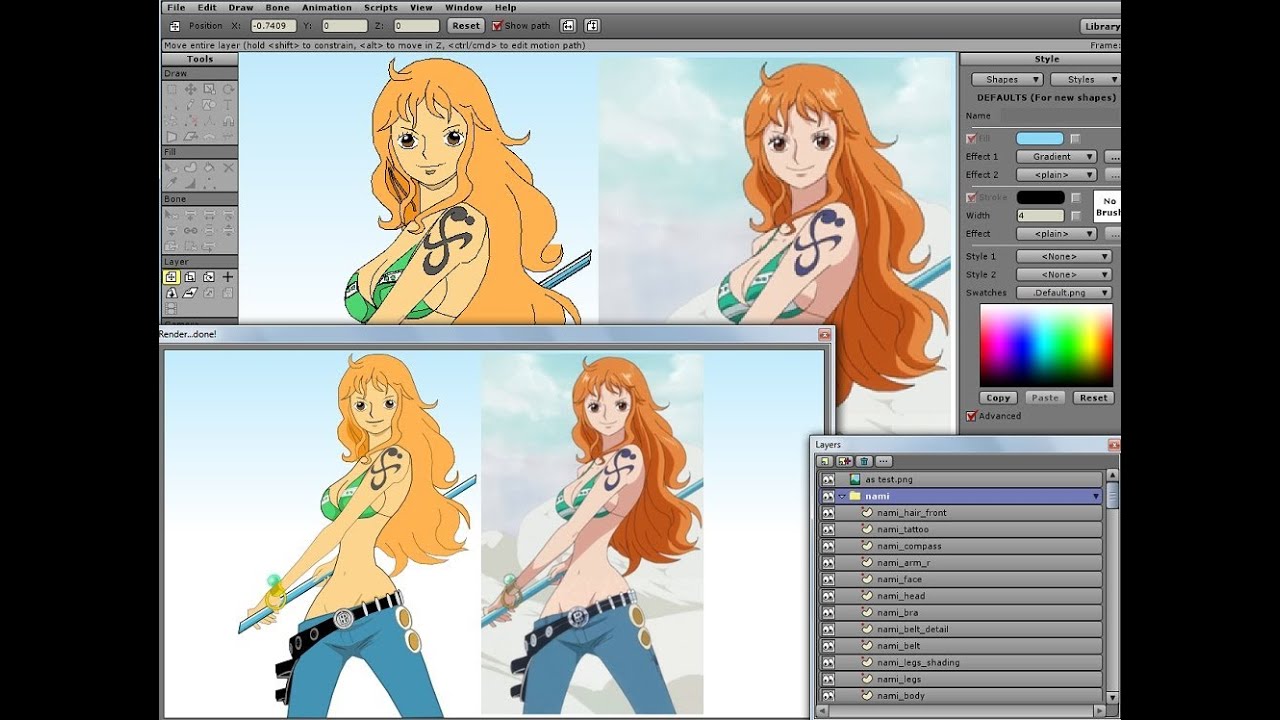The image size is (1280, 720).
Task: Toggle the Advanced checkbox
Action: click(x=971, y=416)
